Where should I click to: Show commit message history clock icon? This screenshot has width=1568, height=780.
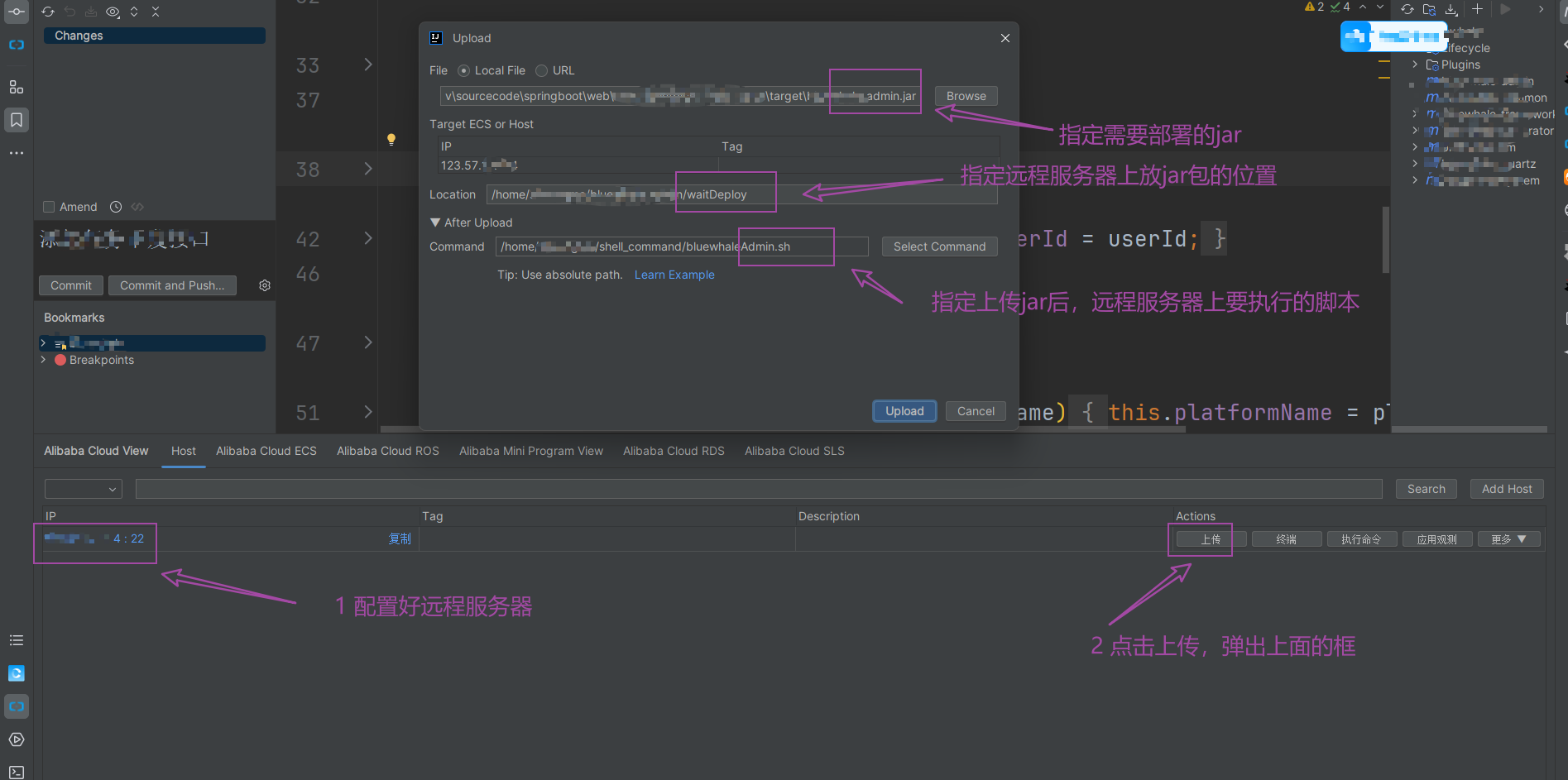(x=116, y=207)
